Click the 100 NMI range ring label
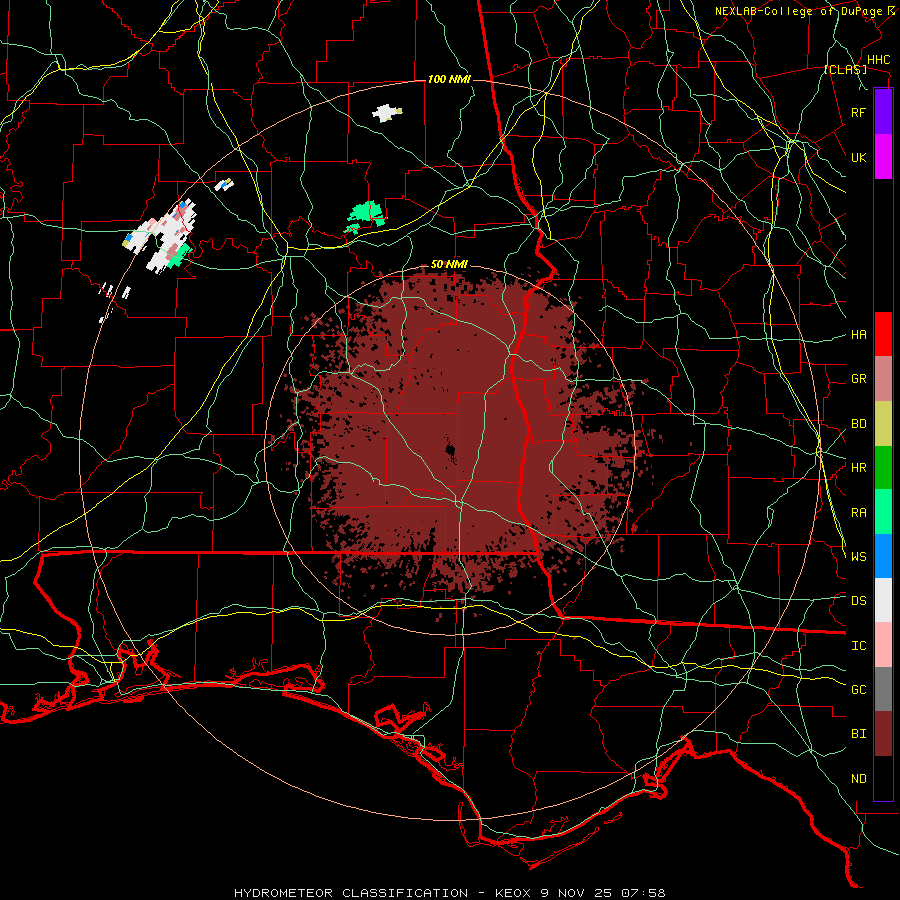The height and width of the screenshot is (900, 900). point(449,79)
